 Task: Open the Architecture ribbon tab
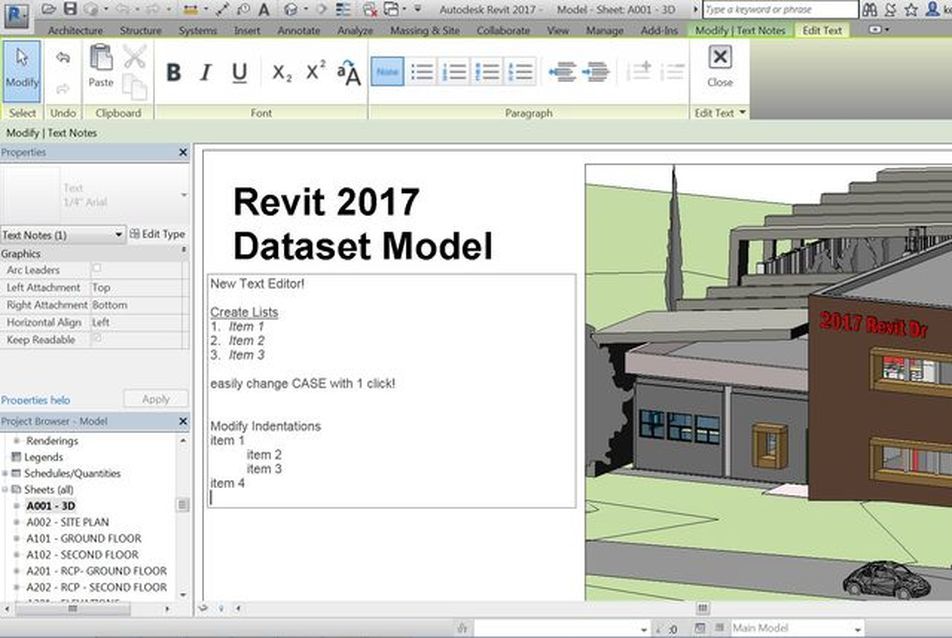point(75,30)
